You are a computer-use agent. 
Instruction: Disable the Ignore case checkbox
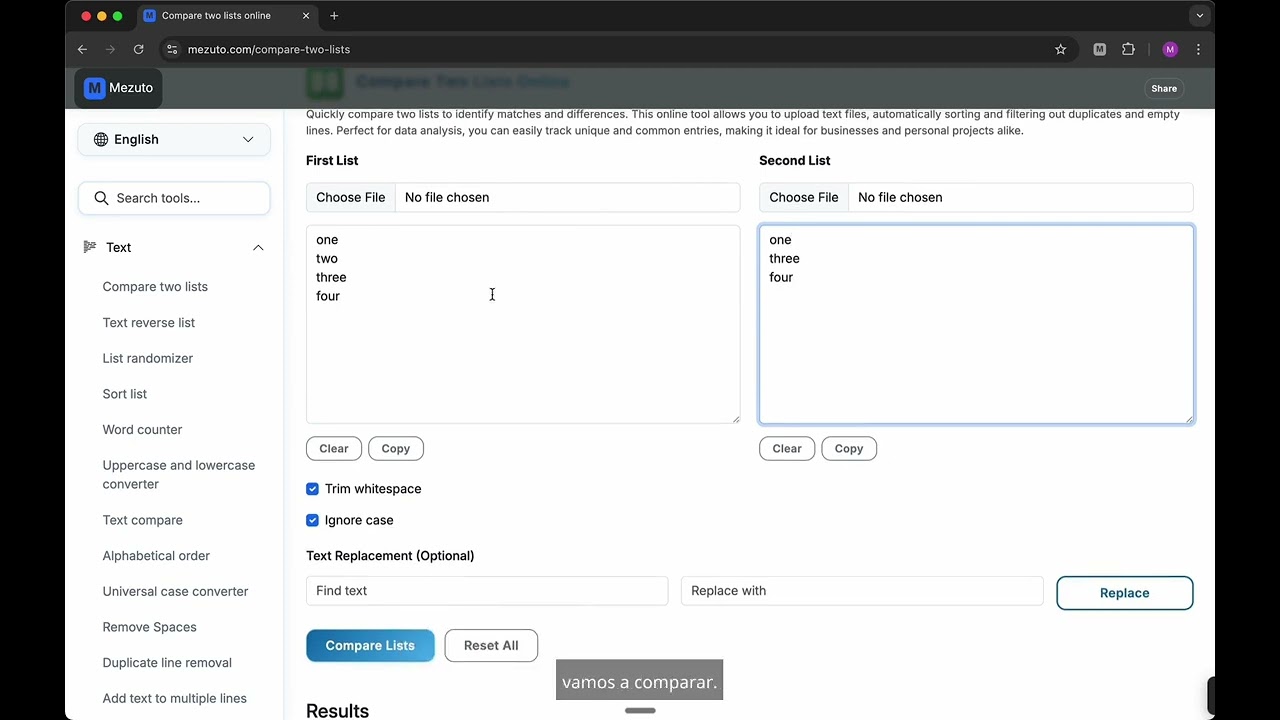pyautogui.click(x=313, y=520)
